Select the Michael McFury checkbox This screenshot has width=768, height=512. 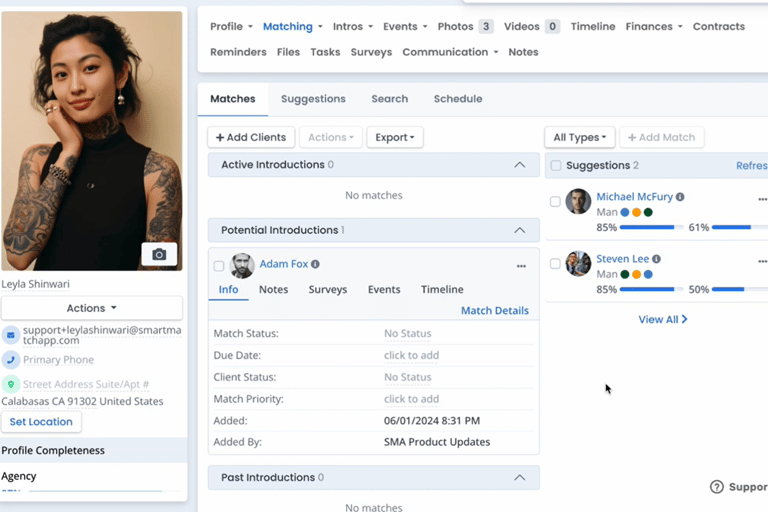(x=555, y=201)
